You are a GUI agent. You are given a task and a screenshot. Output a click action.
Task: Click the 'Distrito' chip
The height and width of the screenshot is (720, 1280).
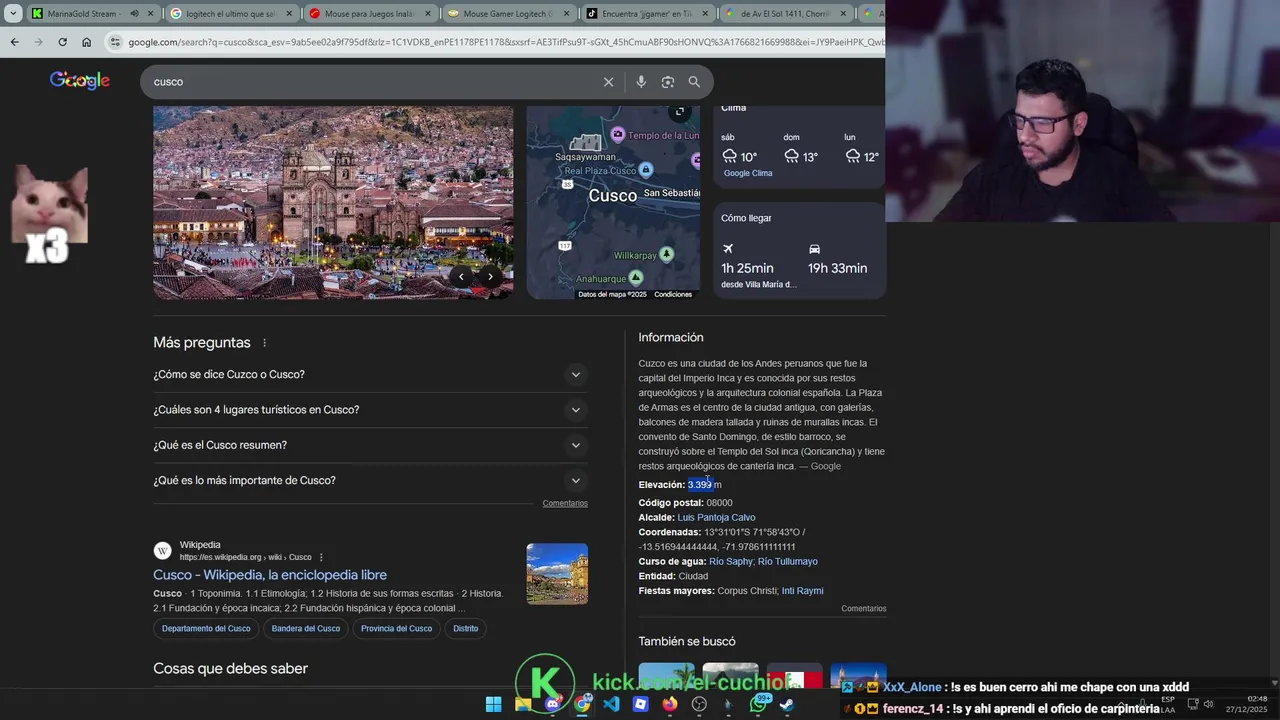465,628
